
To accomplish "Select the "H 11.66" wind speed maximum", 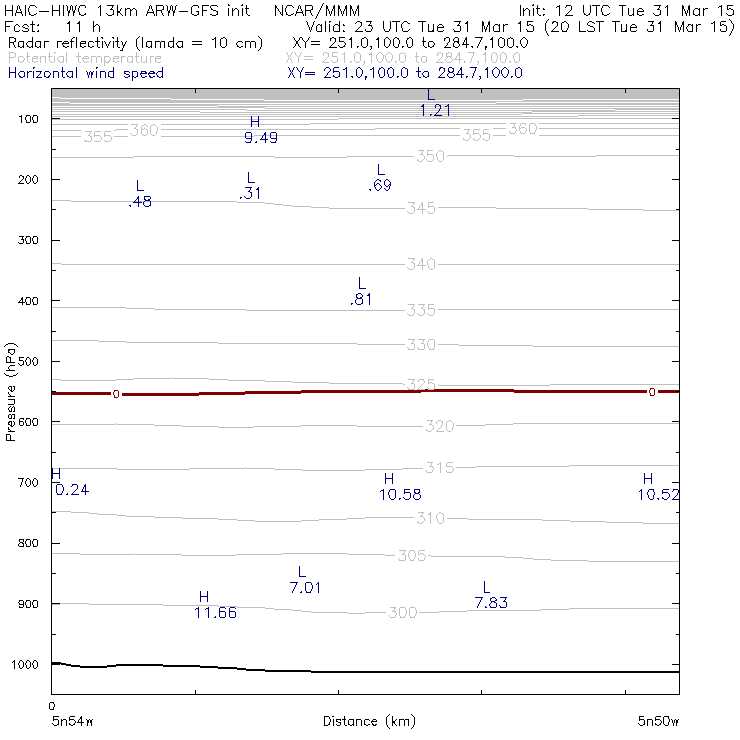I will 215,605.
